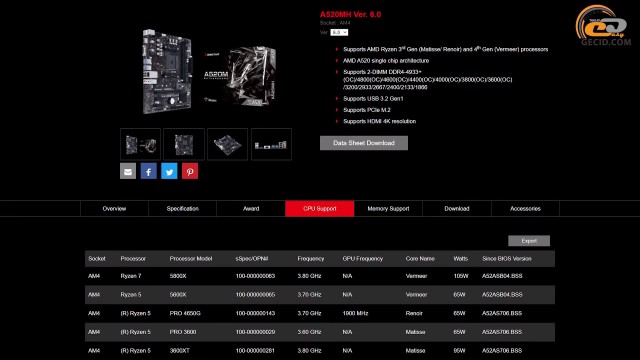The width and height of the screenshot is (640, 360).
Task: Click the Supports HDMI 4K resolution line
Action: point(380,121)
